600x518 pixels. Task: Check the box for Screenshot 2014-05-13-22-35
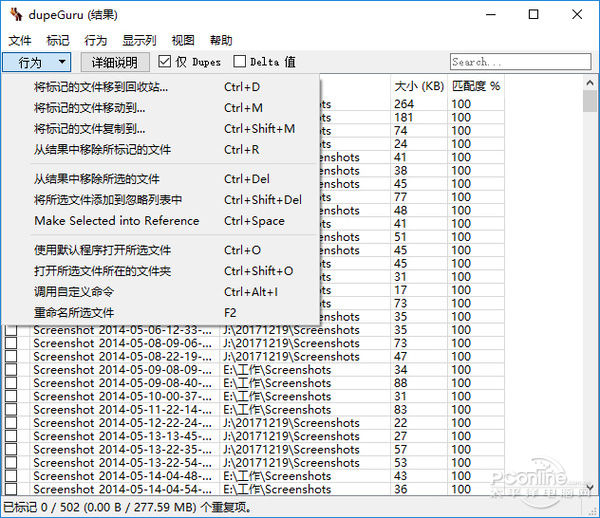[x=11, y=450]
